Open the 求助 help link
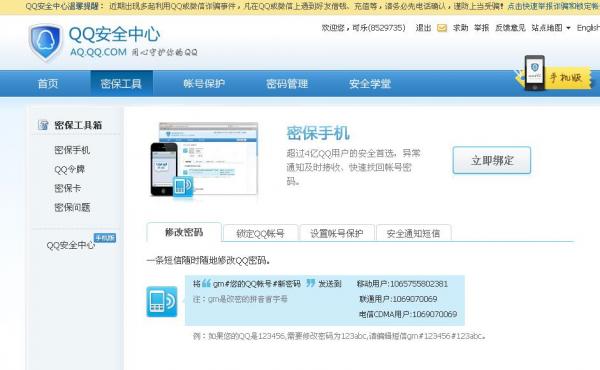 pos(460,28)
